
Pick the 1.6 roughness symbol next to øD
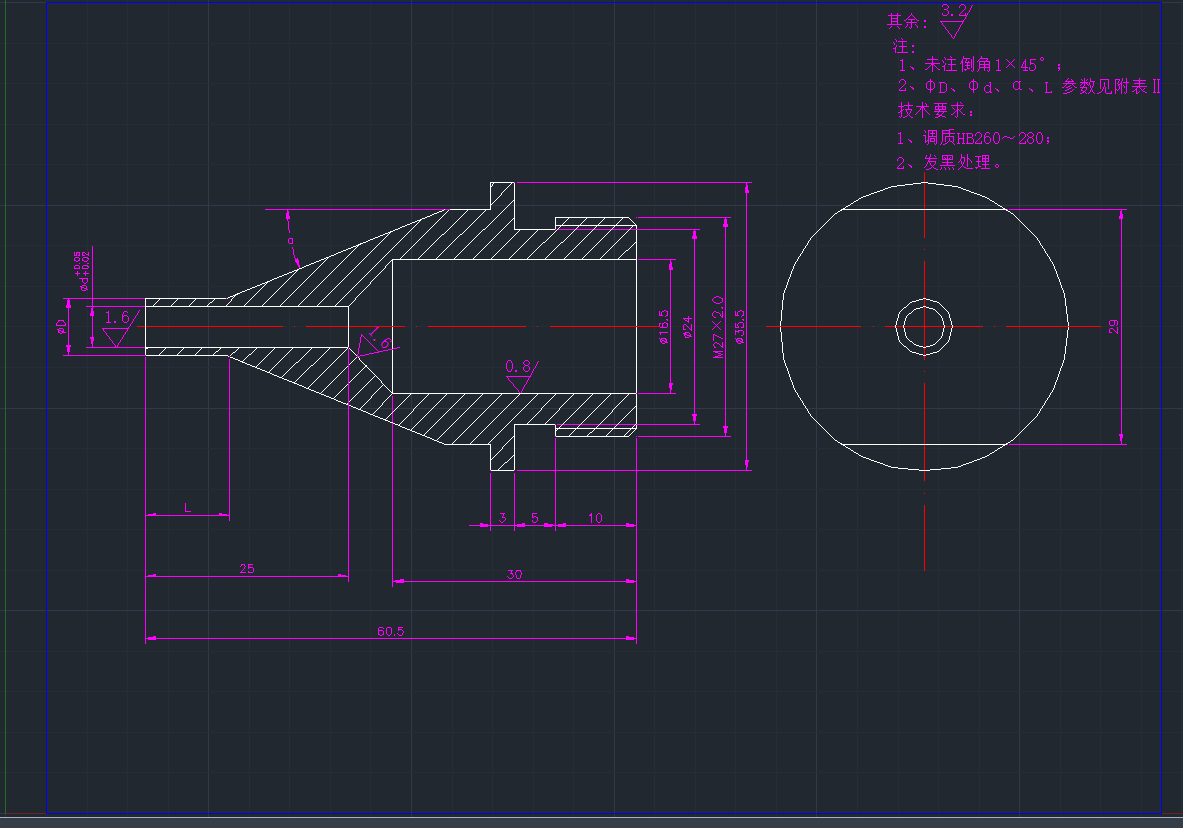121,327
